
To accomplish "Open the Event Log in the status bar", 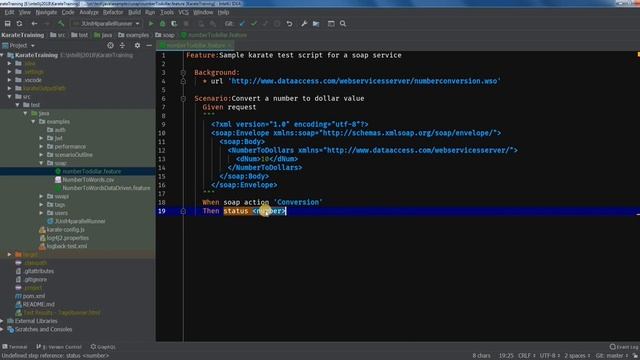I will pos(624,347).
